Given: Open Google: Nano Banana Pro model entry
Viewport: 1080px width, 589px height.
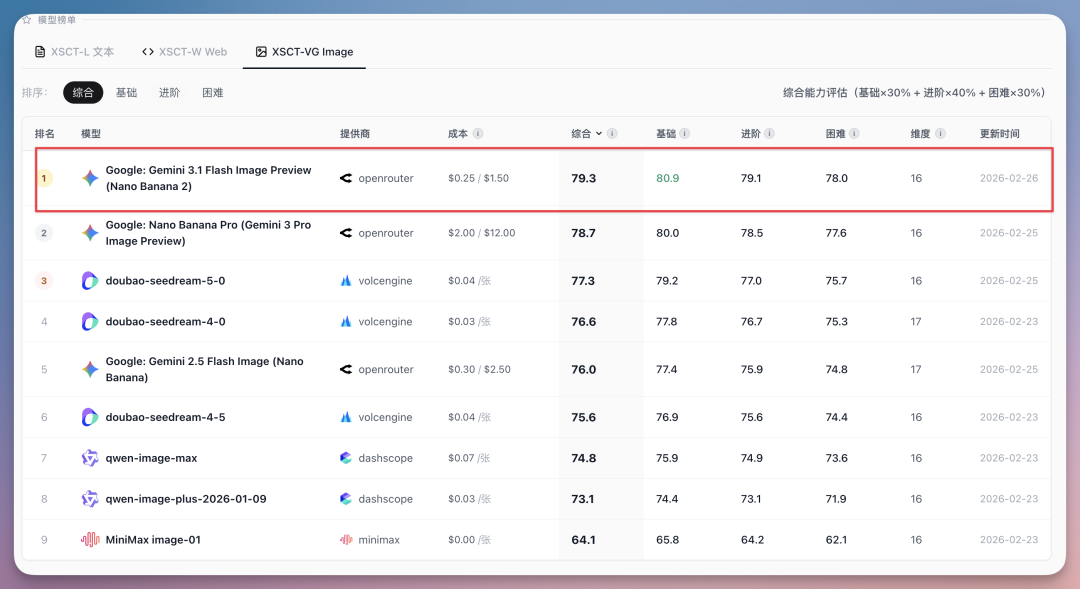Looking at the screenshot, I should pos(208,233).
